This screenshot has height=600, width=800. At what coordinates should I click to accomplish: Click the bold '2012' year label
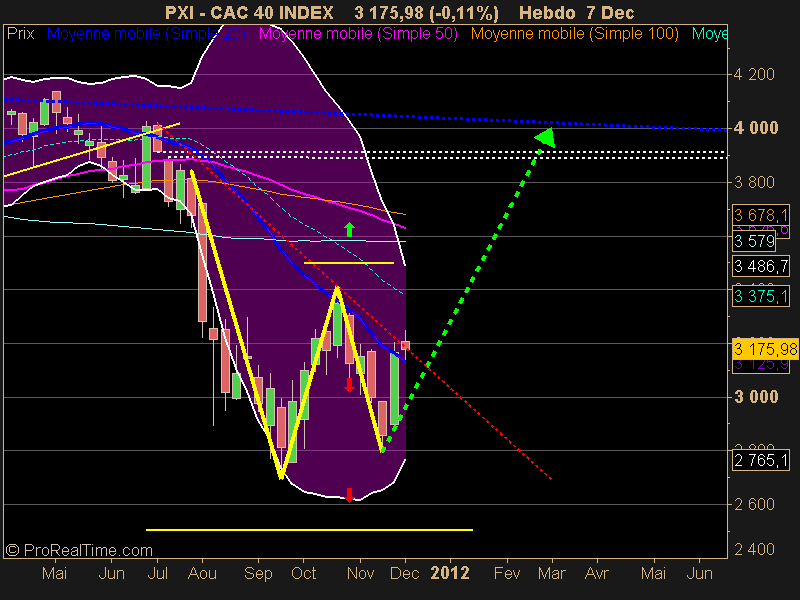coord(450,573)
